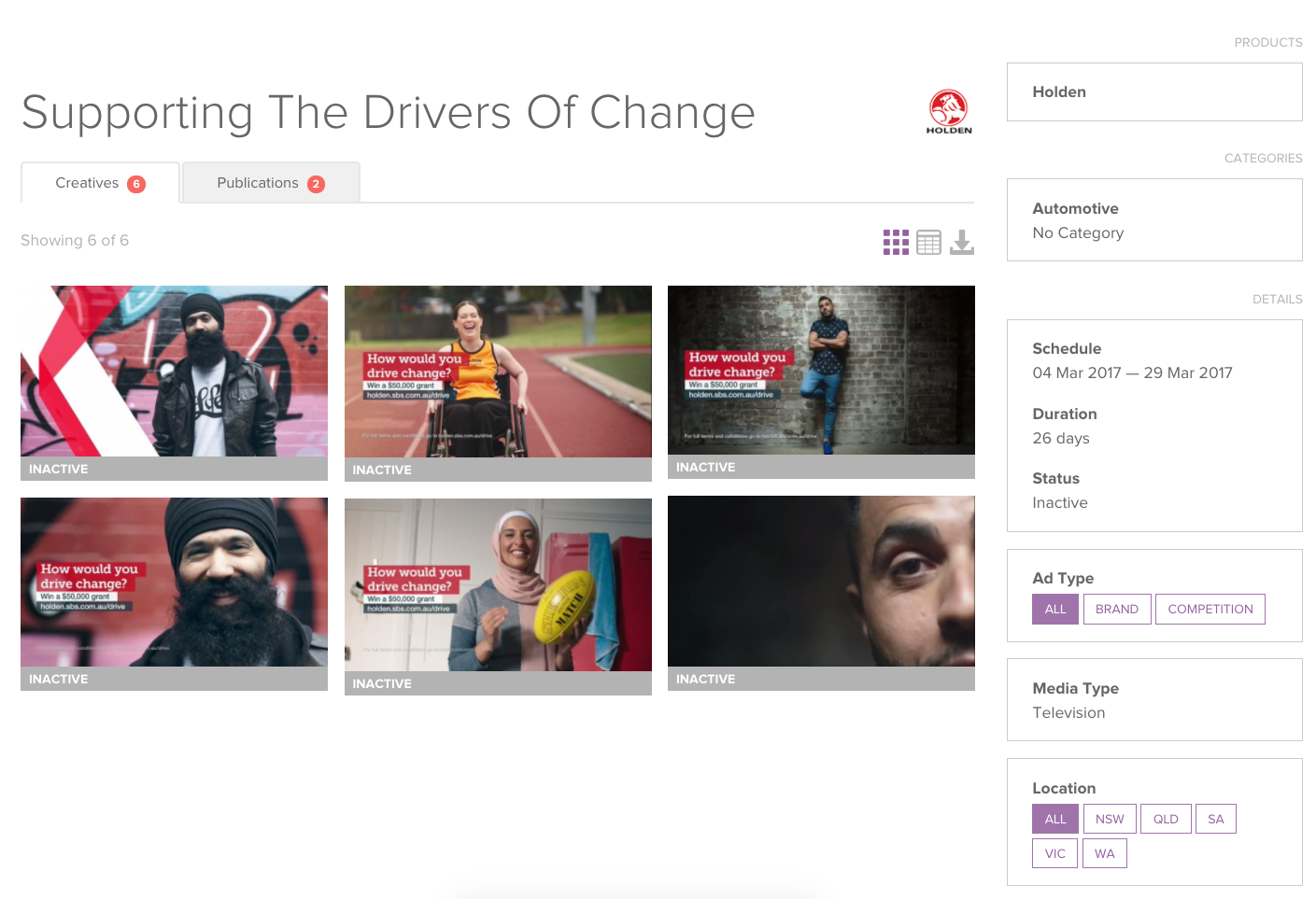
Task: Click the '26 days' duration value
Action: (x=1061, y=438)
